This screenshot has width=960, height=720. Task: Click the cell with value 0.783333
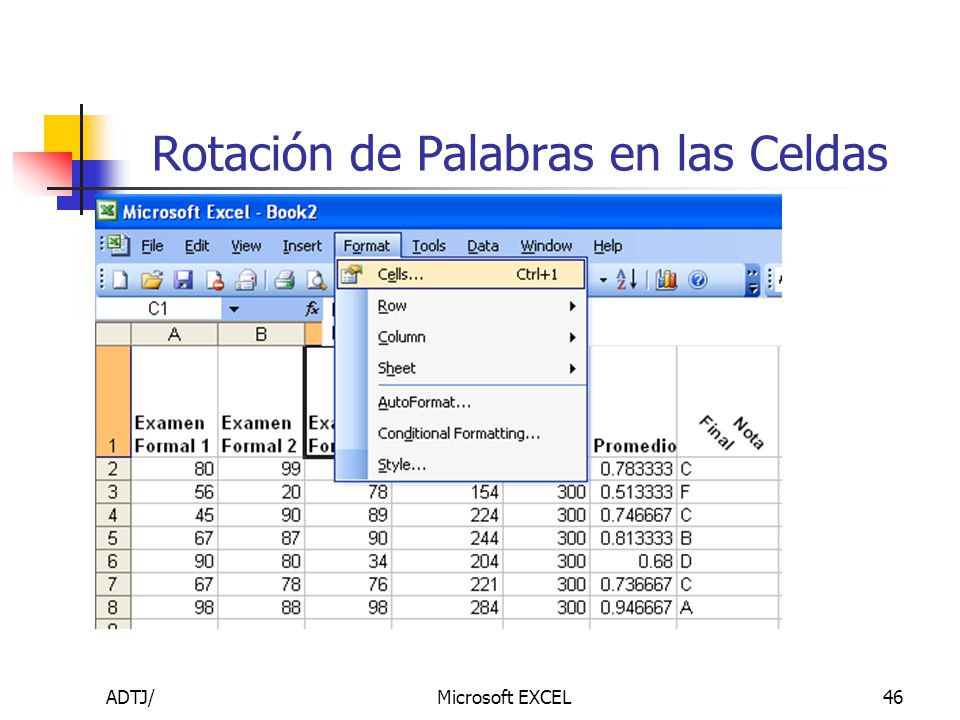click(633, 469)
